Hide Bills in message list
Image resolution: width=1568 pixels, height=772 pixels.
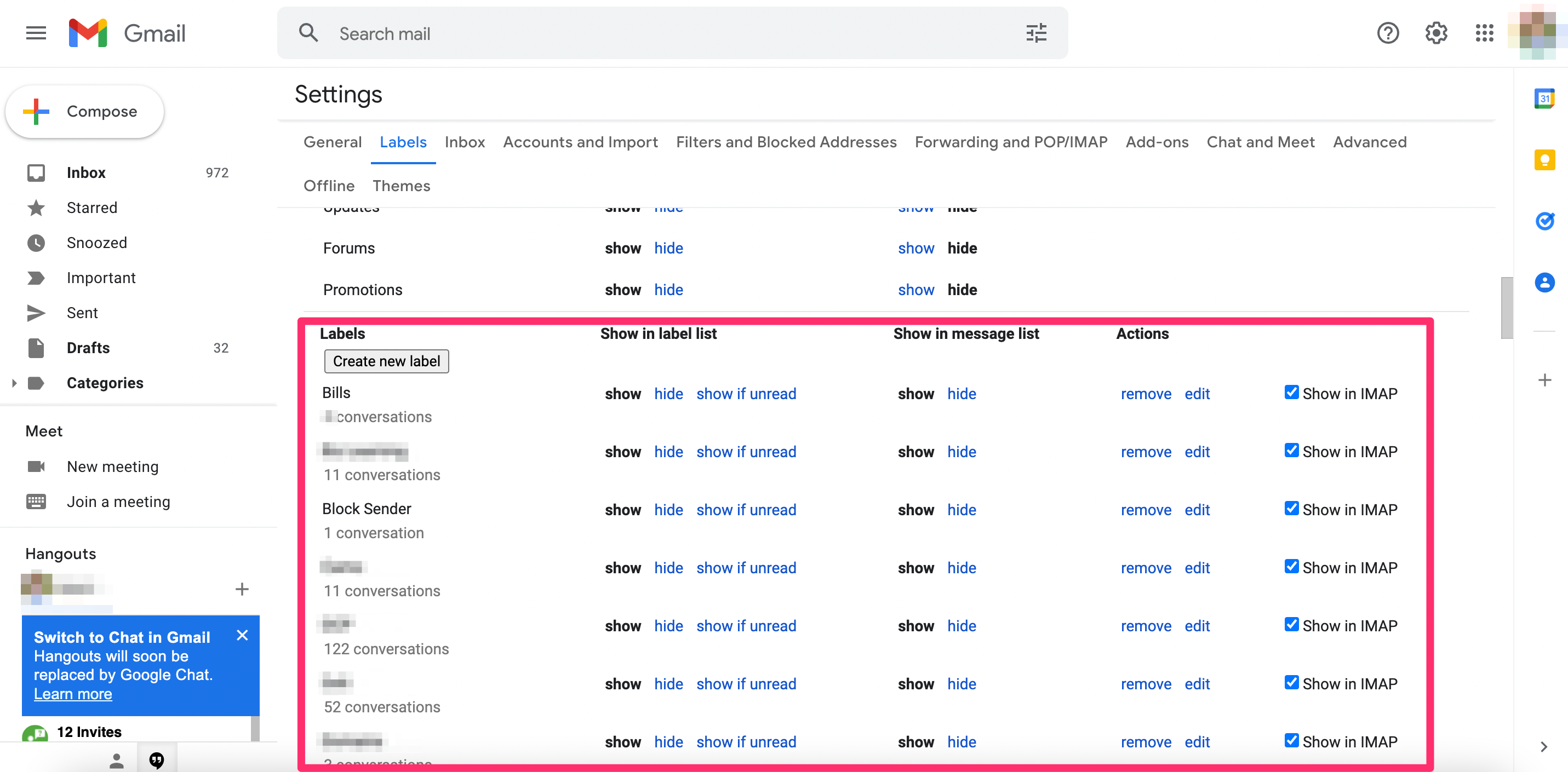click(961, 394)
